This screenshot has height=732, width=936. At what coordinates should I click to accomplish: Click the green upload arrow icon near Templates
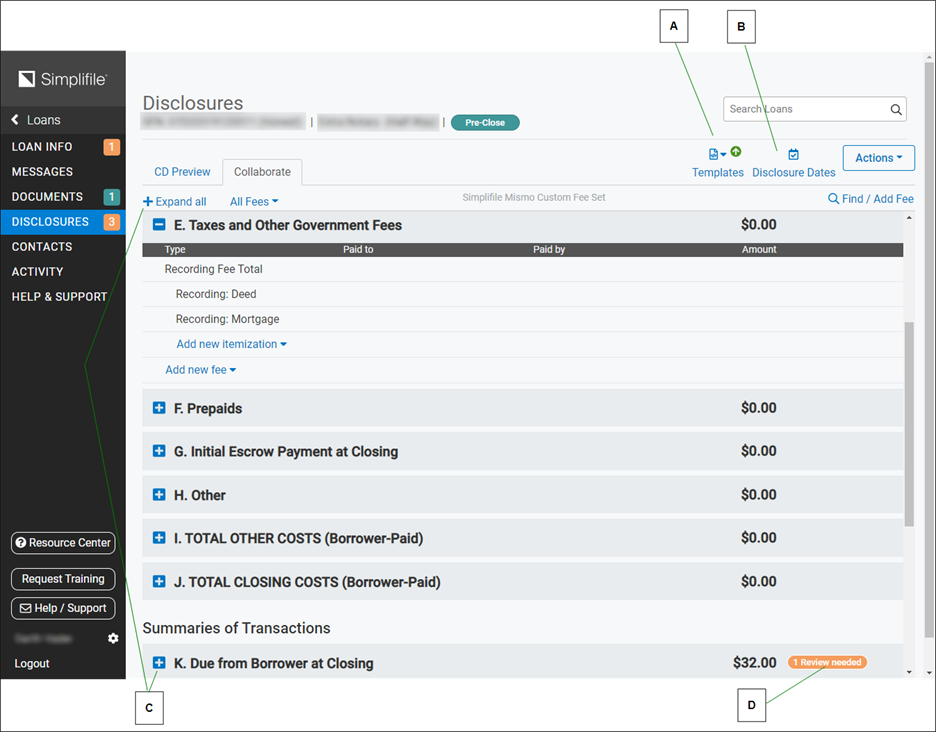[x=736, y=152]
